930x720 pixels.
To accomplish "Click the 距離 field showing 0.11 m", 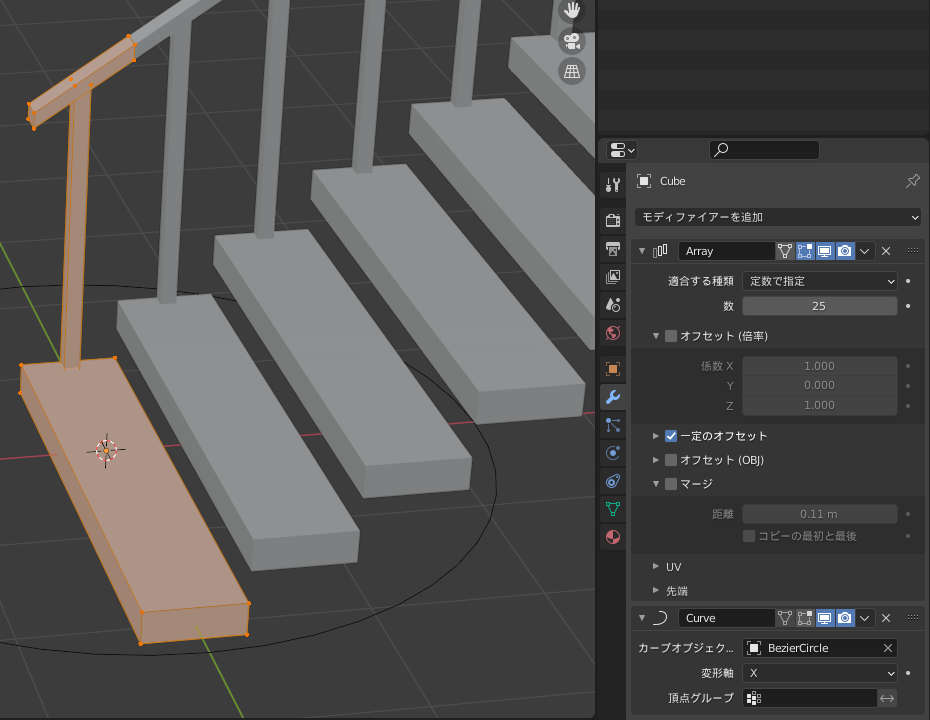I will click(x=820, y=514).
